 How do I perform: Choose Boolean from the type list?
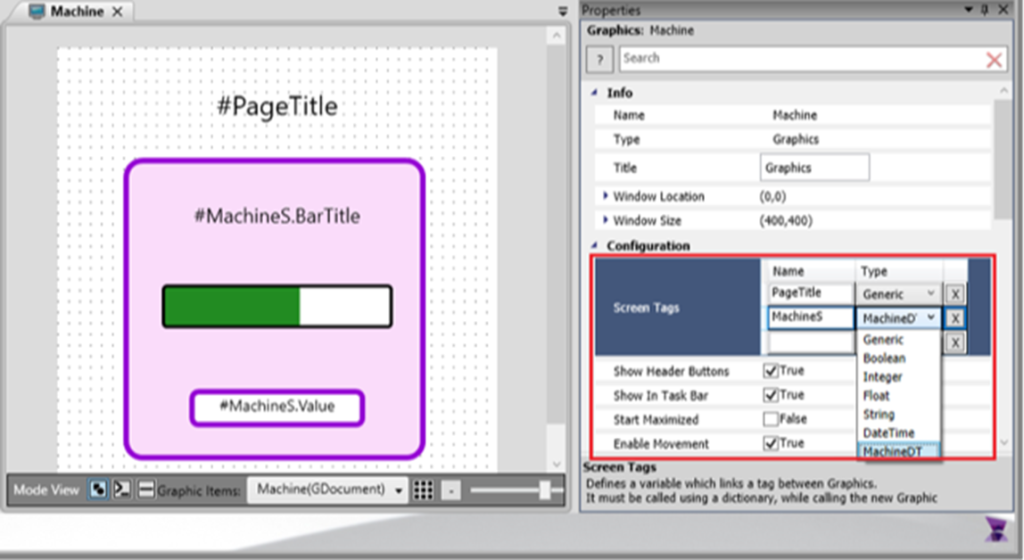coord(884,358)
